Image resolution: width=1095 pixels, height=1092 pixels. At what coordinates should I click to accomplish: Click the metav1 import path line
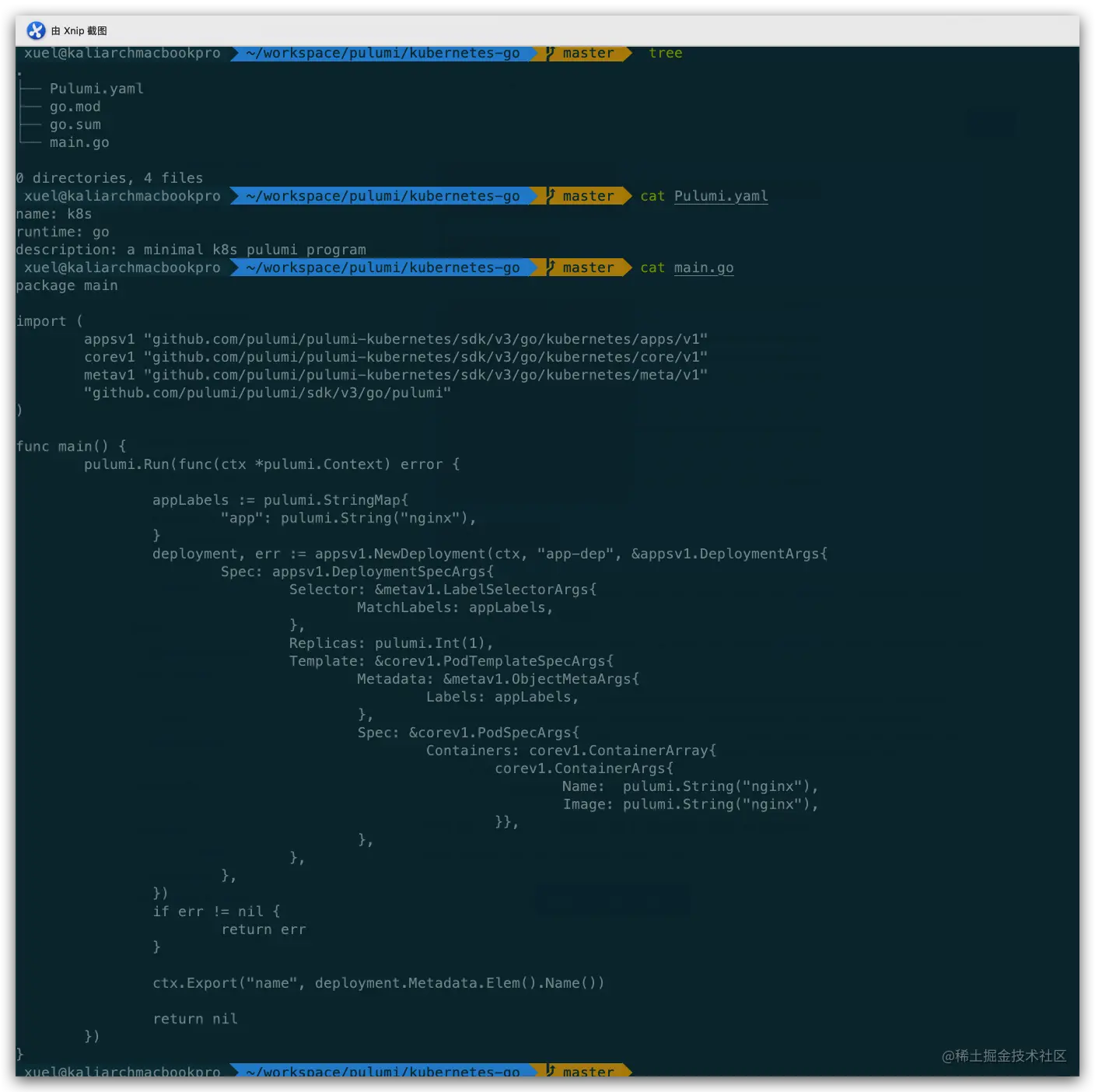click(x=396, y=375)
